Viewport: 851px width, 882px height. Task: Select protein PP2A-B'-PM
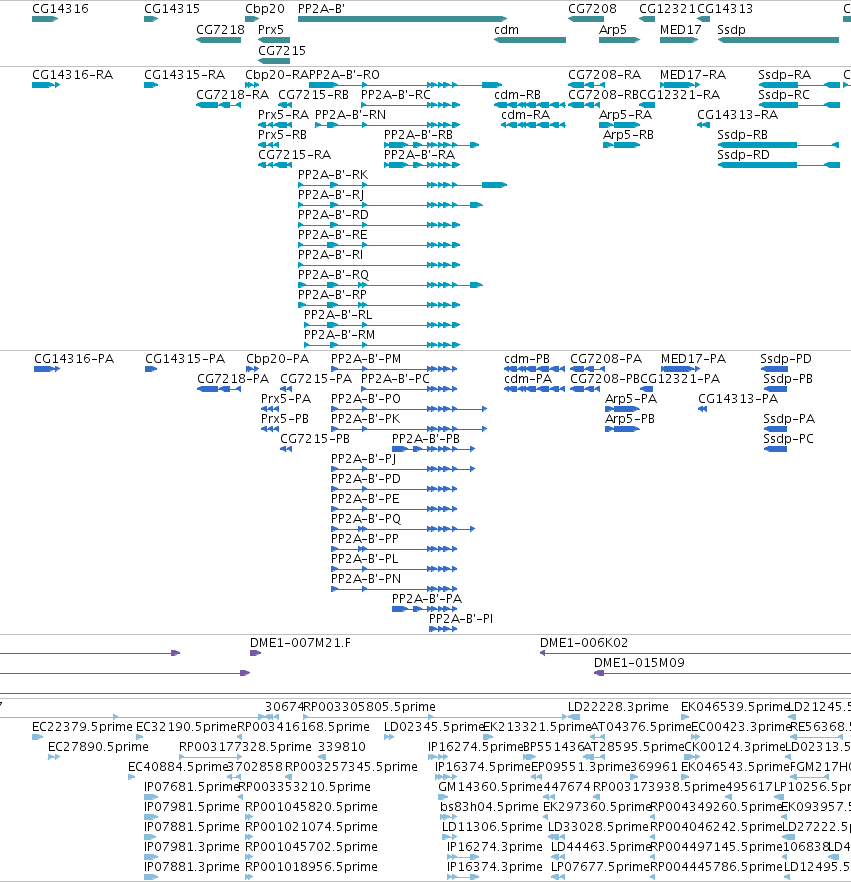(366, 359)
